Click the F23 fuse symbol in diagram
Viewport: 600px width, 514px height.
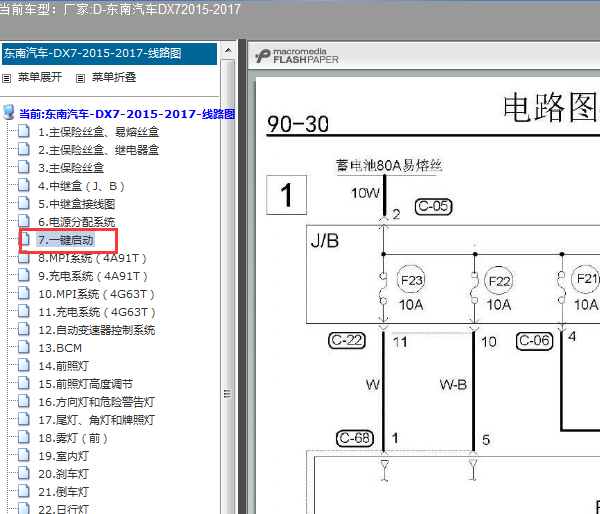tap(411, 280)
